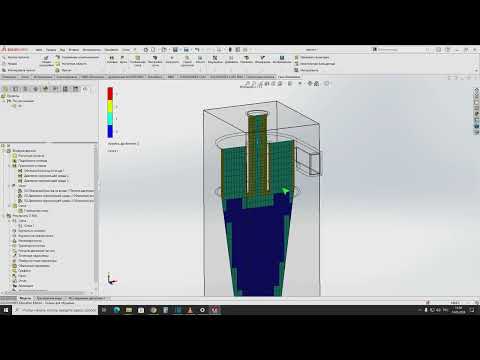Collapse the Boundary Conditions node expander
The height and width of the screenshot is (360, 480).
[9, 166]
